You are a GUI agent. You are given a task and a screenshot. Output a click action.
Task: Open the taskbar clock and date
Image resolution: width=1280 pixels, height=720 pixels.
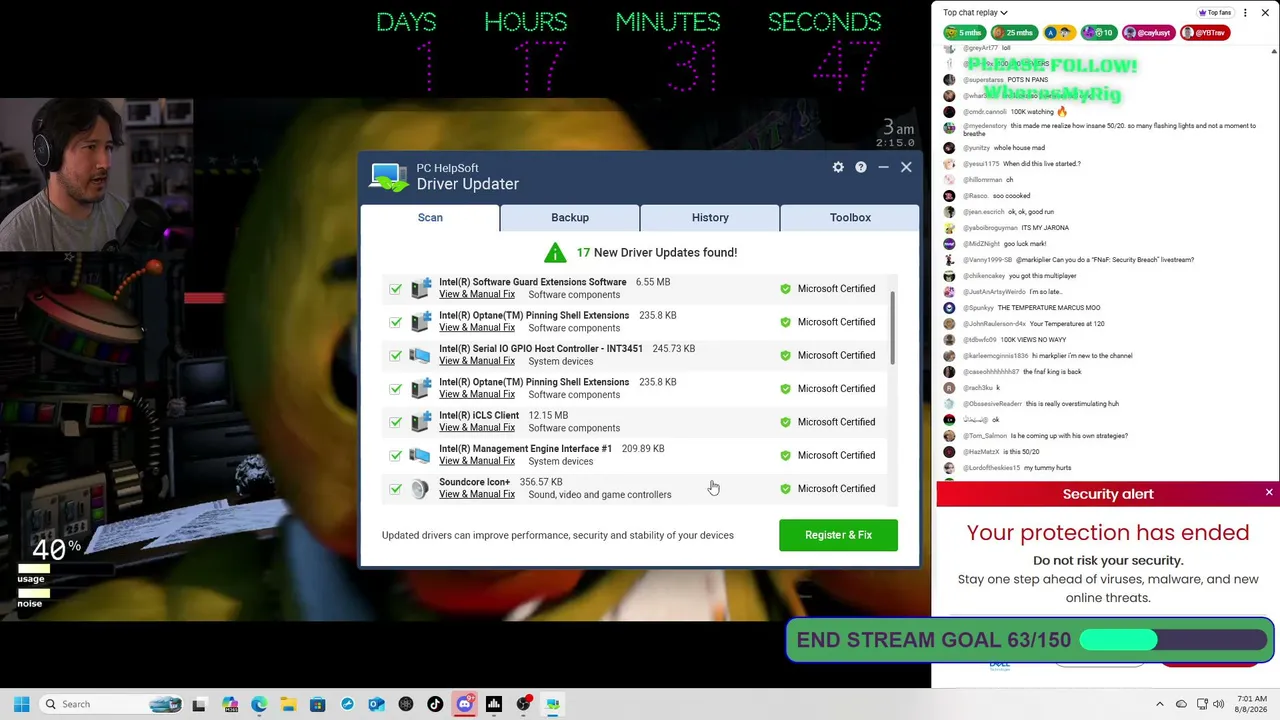pos(1252,704)
